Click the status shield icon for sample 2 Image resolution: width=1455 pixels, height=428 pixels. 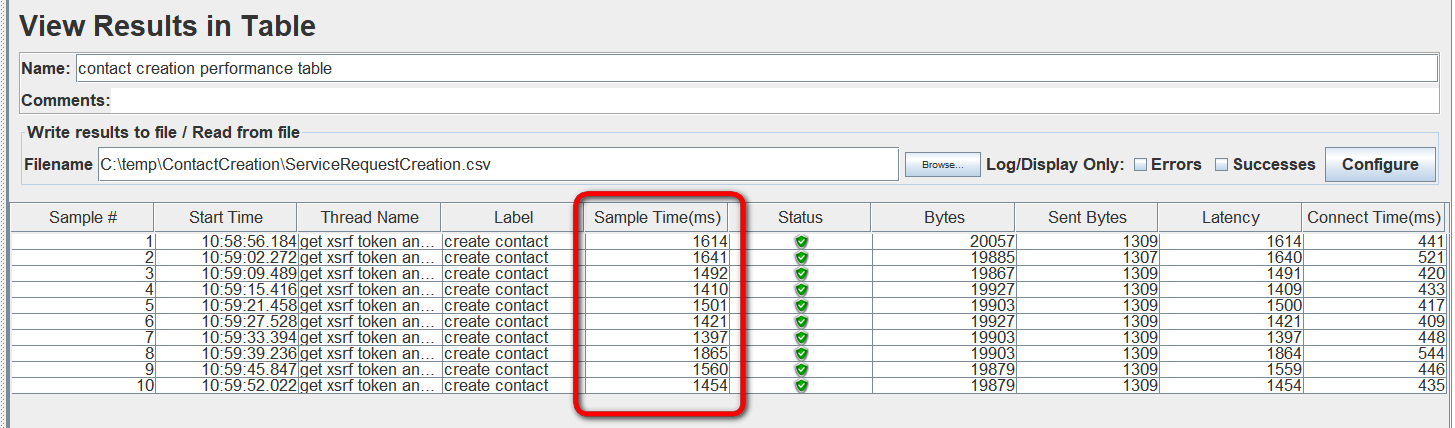pos(801,258)
